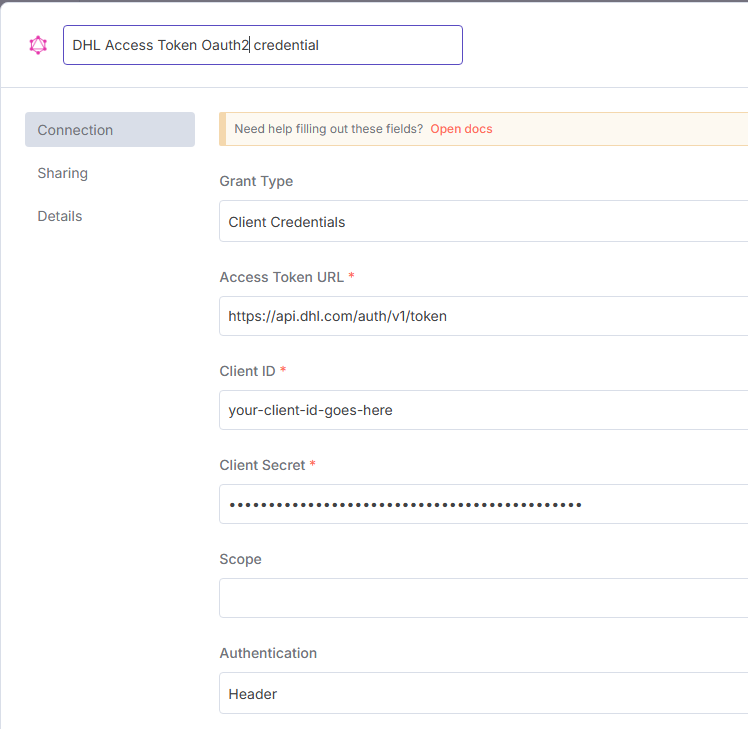This screenshot has height=729, width=748.
Task: Click the 'Client ID' label
Action: [247, 371]
